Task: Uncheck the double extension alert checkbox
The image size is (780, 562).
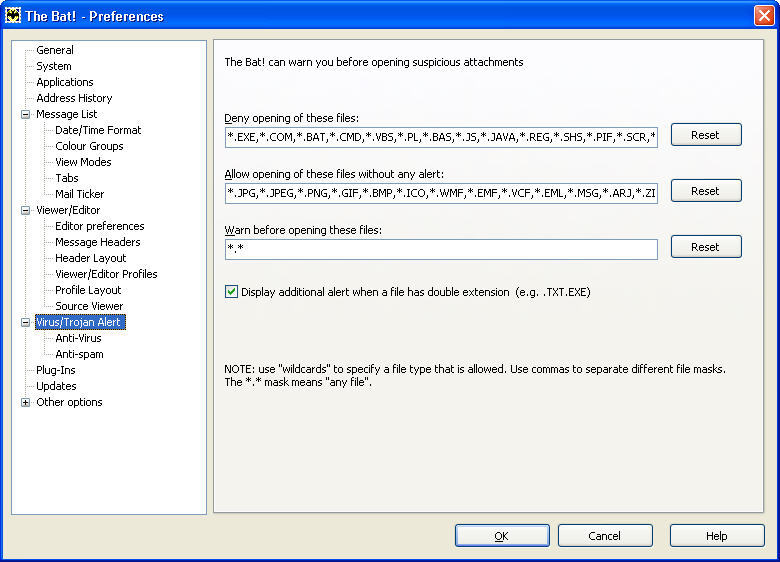Action: click(231, 292)
